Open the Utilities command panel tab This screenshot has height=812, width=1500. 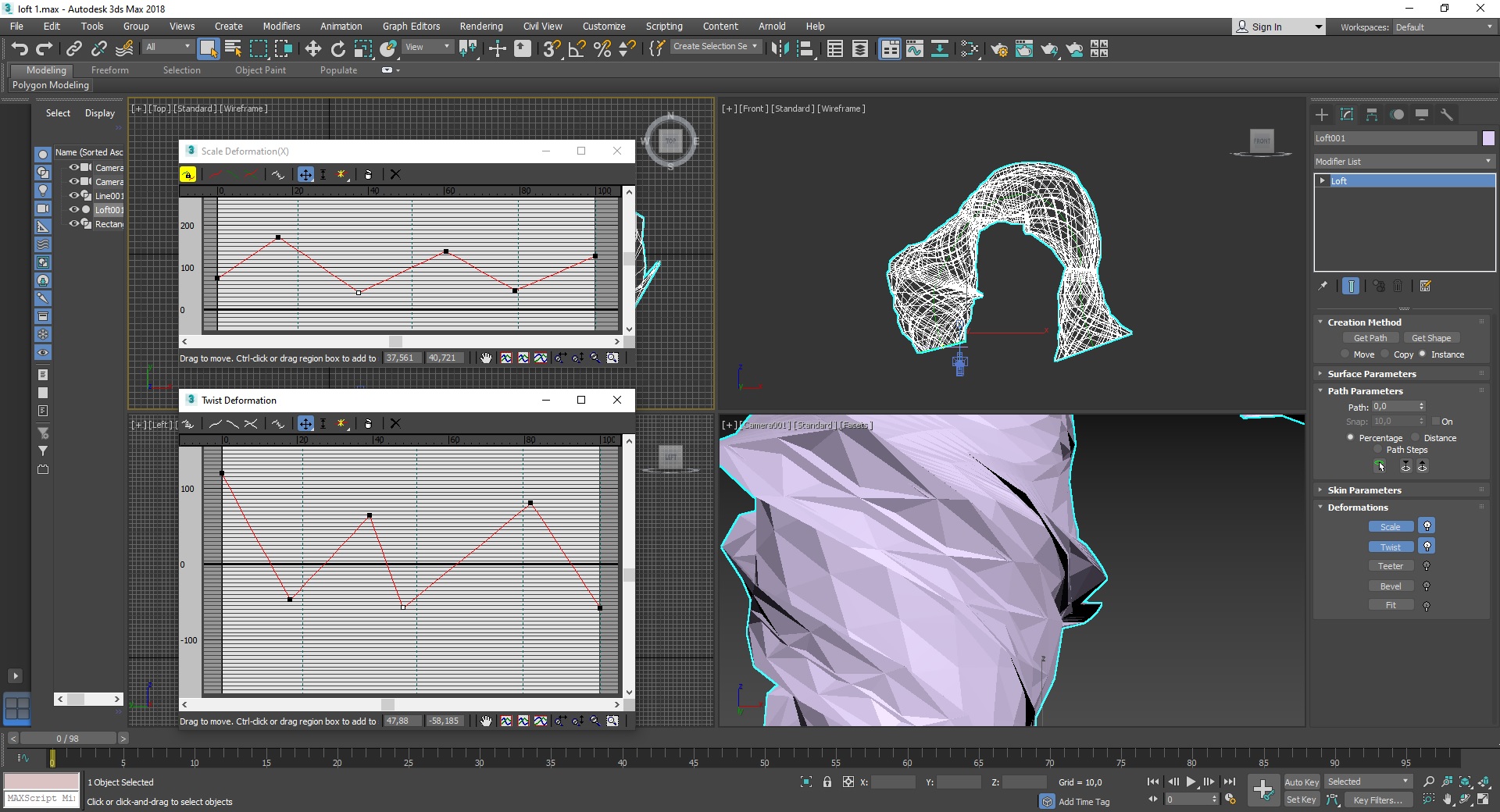[x=1447, y=115]
